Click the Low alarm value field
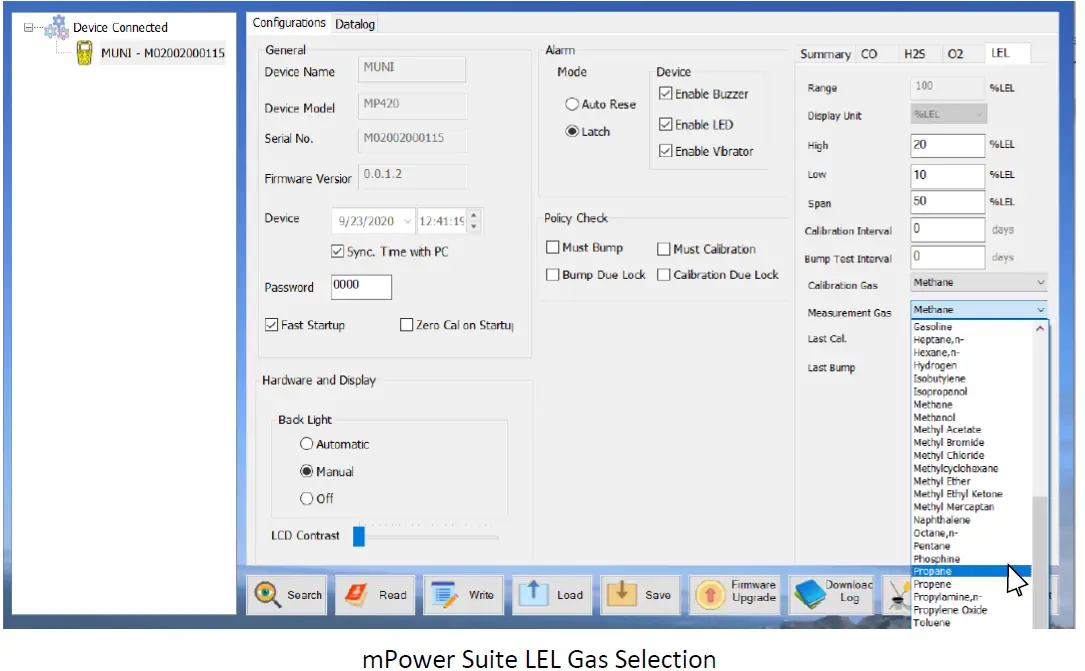 (x=947, y=175)
